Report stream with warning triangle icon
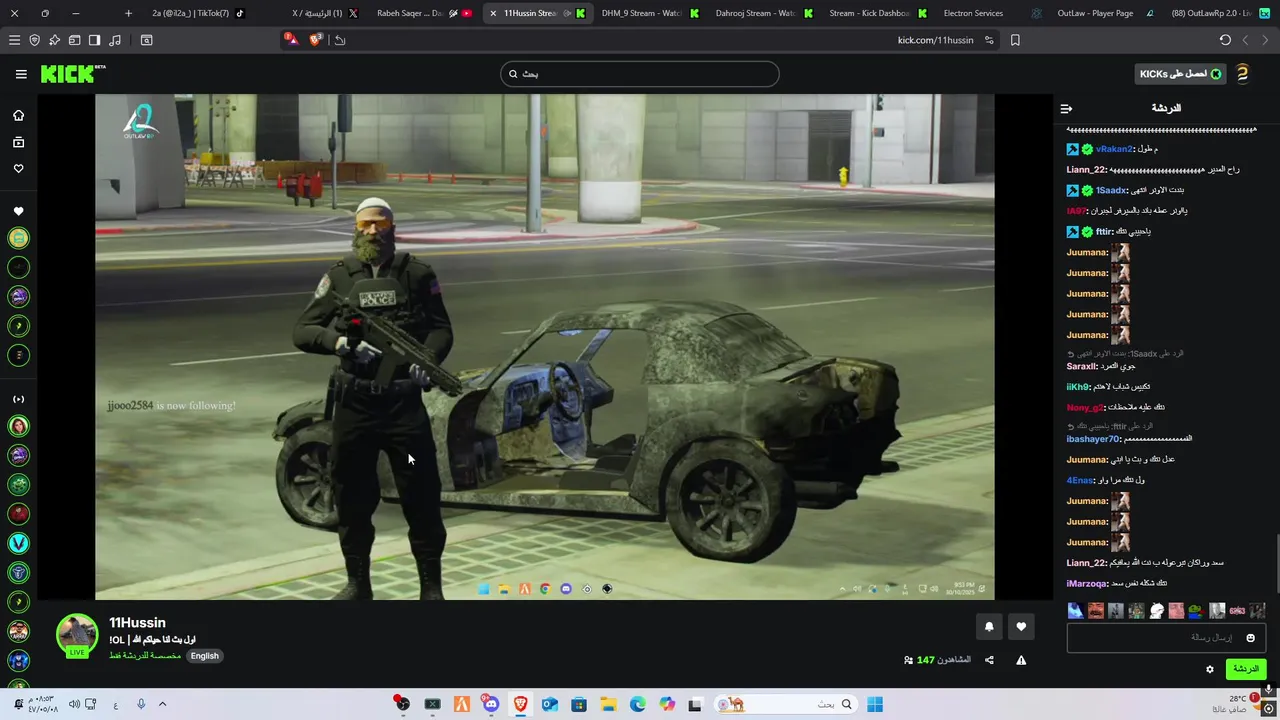This screenshot has height=720, width=1280. click(1021, 660)
